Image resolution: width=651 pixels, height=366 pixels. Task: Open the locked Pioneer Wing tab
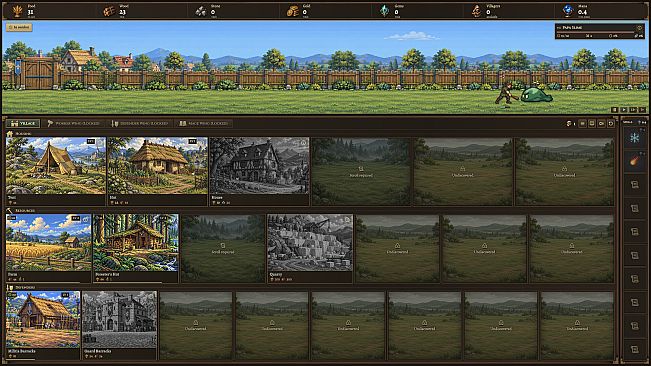coord(74,123)
